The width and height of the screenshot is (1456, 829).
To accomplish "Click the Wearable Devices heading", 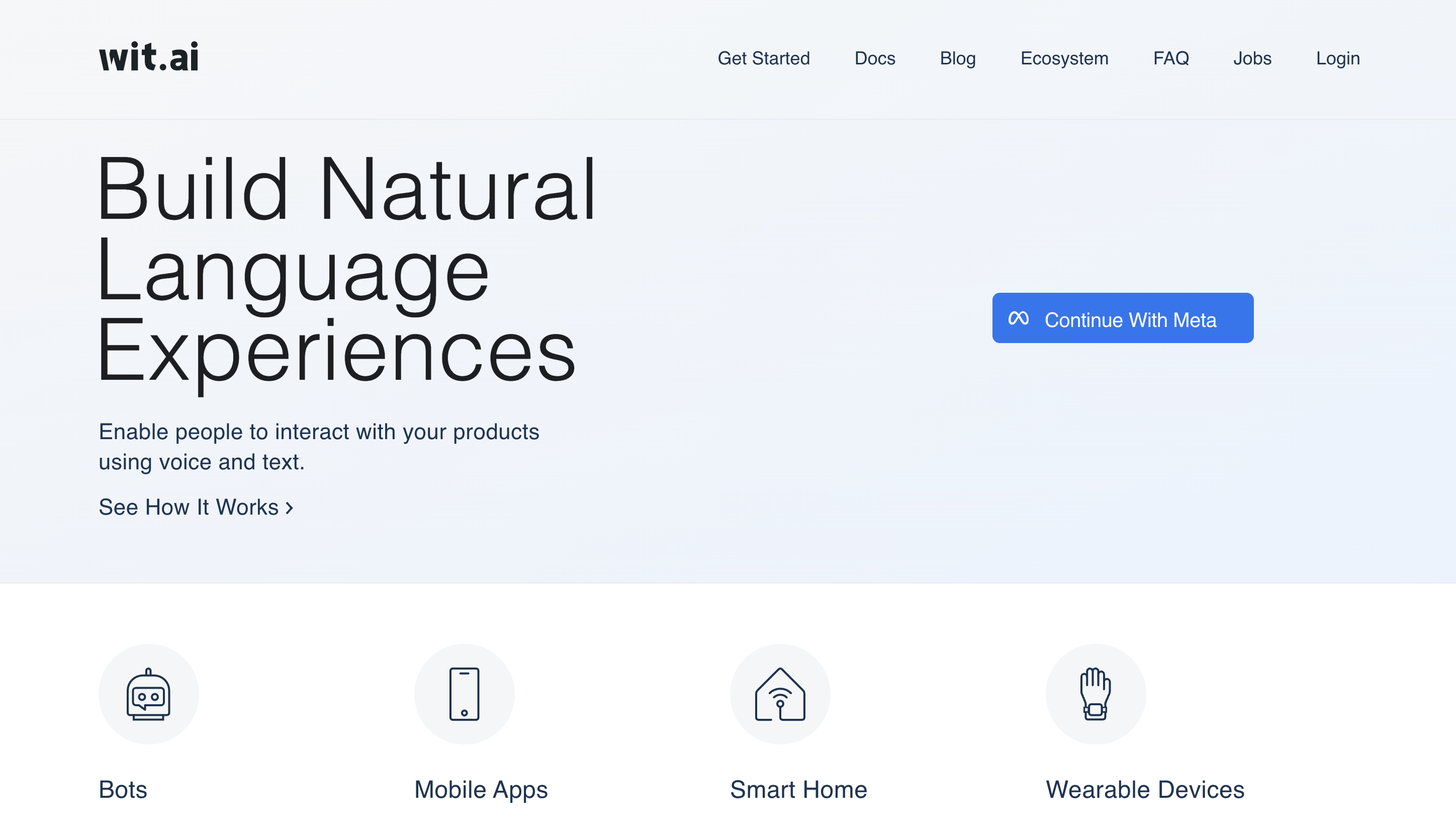I will coord(1145,790).
